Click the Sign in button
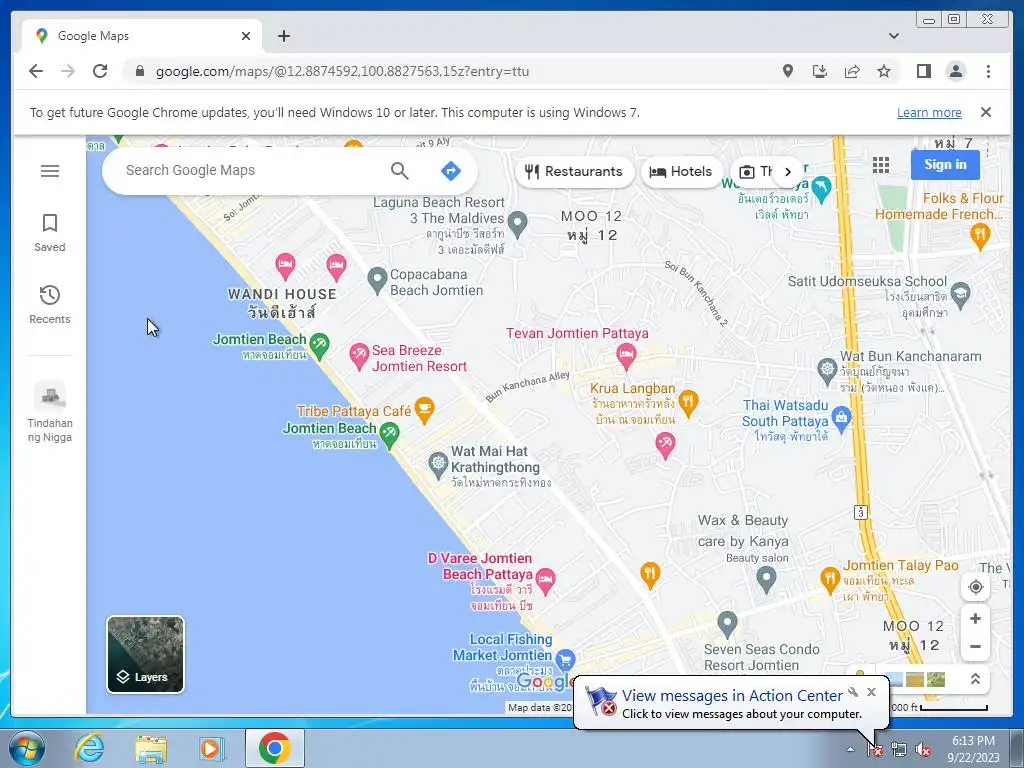 click(x=945, y=165)
